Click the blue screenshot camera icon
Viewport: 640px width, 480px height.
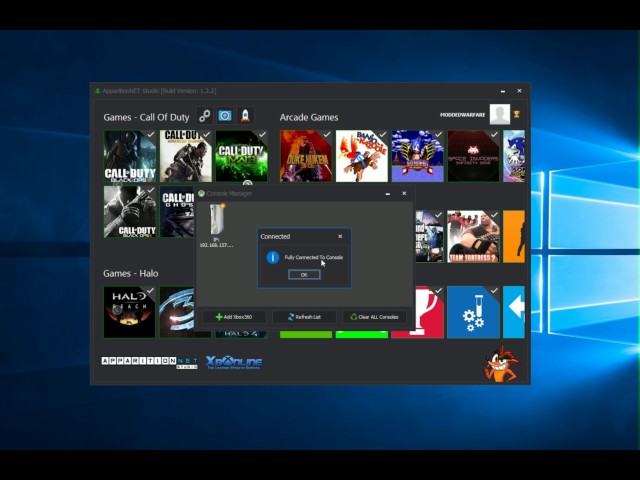click(225, 116)
